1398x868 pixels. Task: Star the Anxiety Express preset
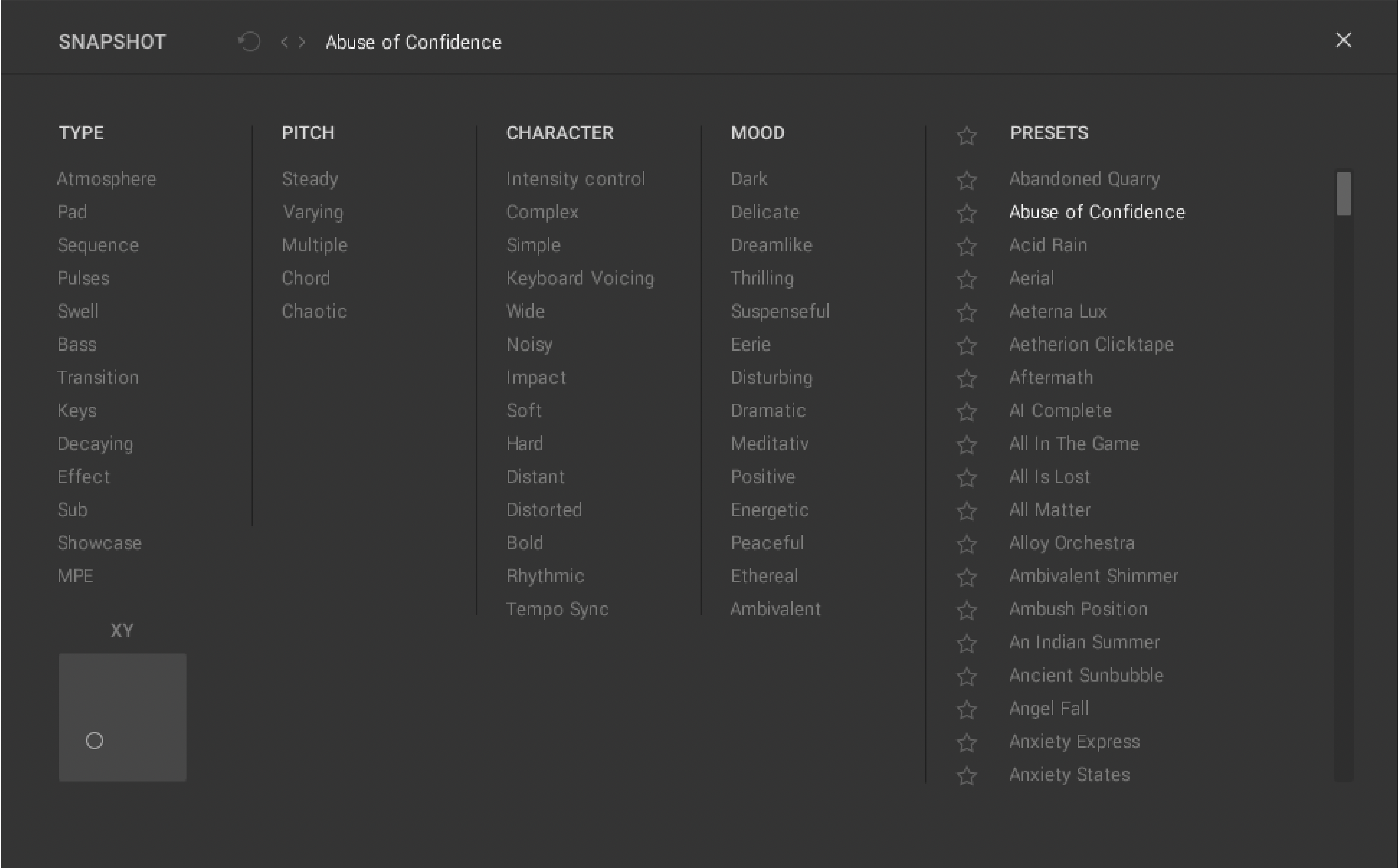[x=967, y=742]
